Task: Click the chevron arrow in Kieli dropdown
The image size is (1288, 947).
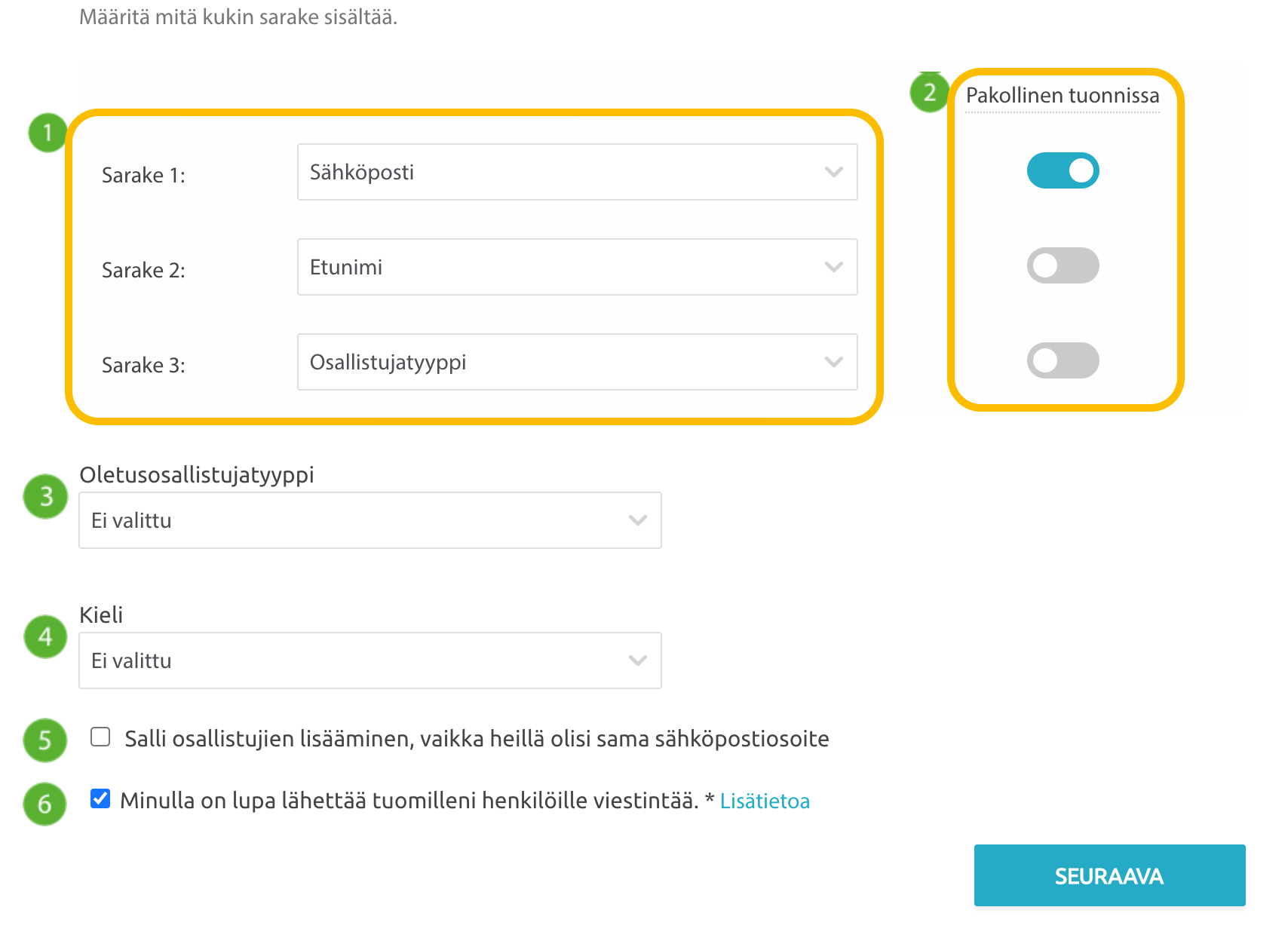Action: pos(638,660)
